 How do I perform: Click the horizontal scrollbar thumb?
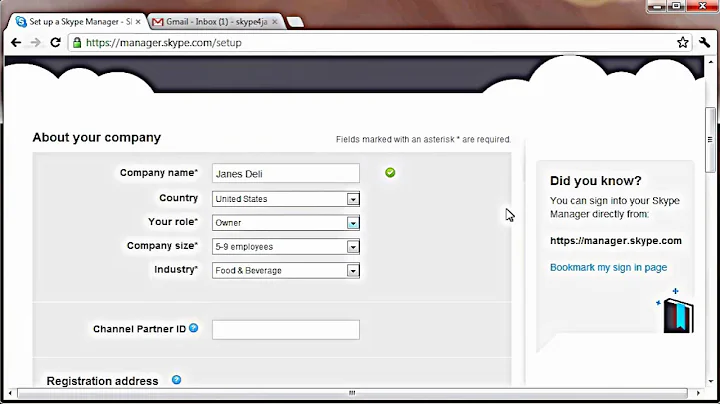click(x=352, y=393)
